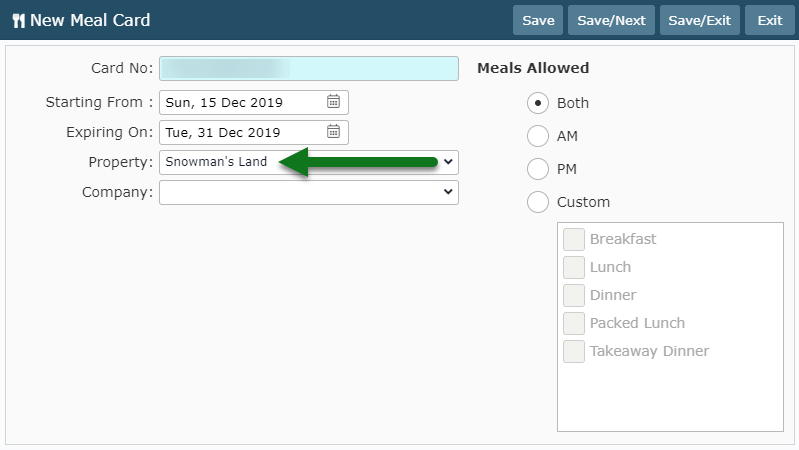Tick the Breakfast checkbox

click(x=574, y=240)
